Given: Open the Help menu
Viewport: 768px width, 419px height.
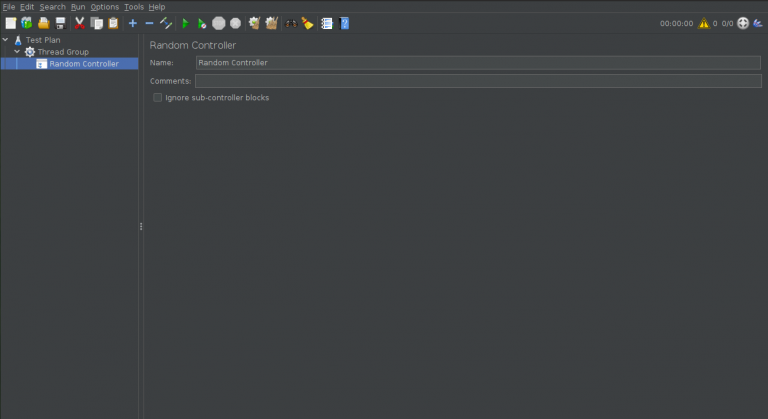Looking at the screenshot, I should point(157,7).
